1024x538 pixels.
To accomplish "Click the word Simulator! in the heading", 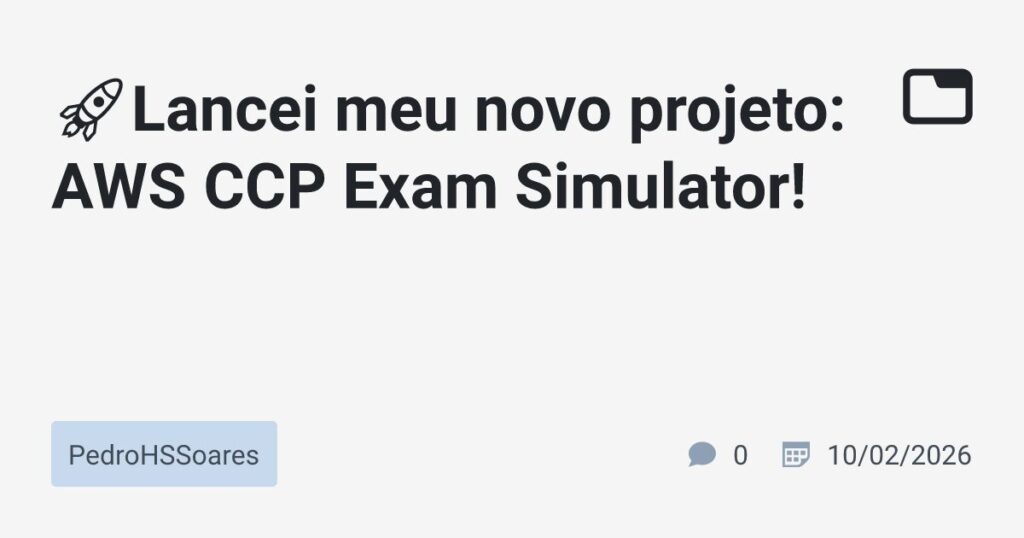I will click(x=661, y=188).
